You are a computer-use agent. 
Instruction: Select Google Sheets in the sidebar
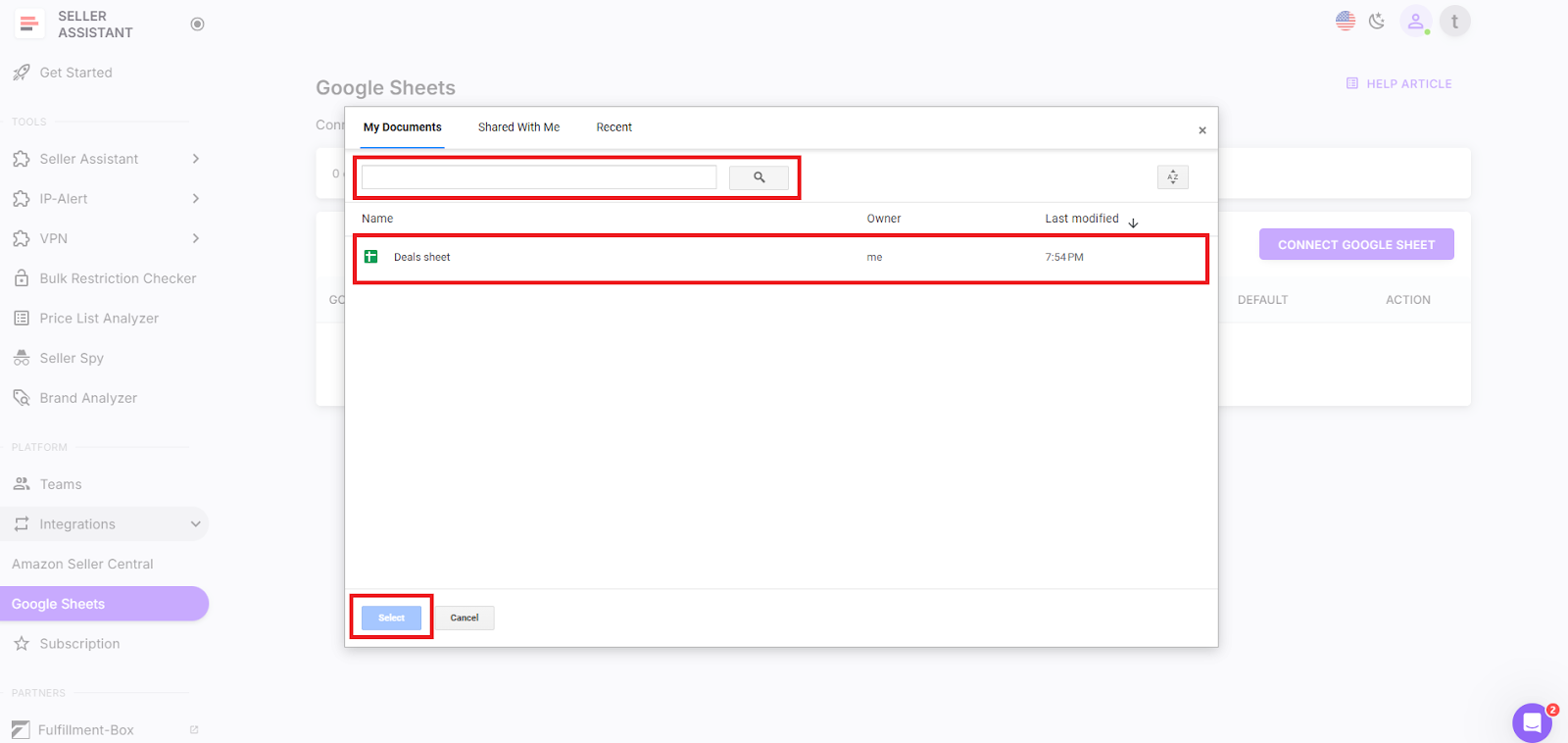[104, 604]
